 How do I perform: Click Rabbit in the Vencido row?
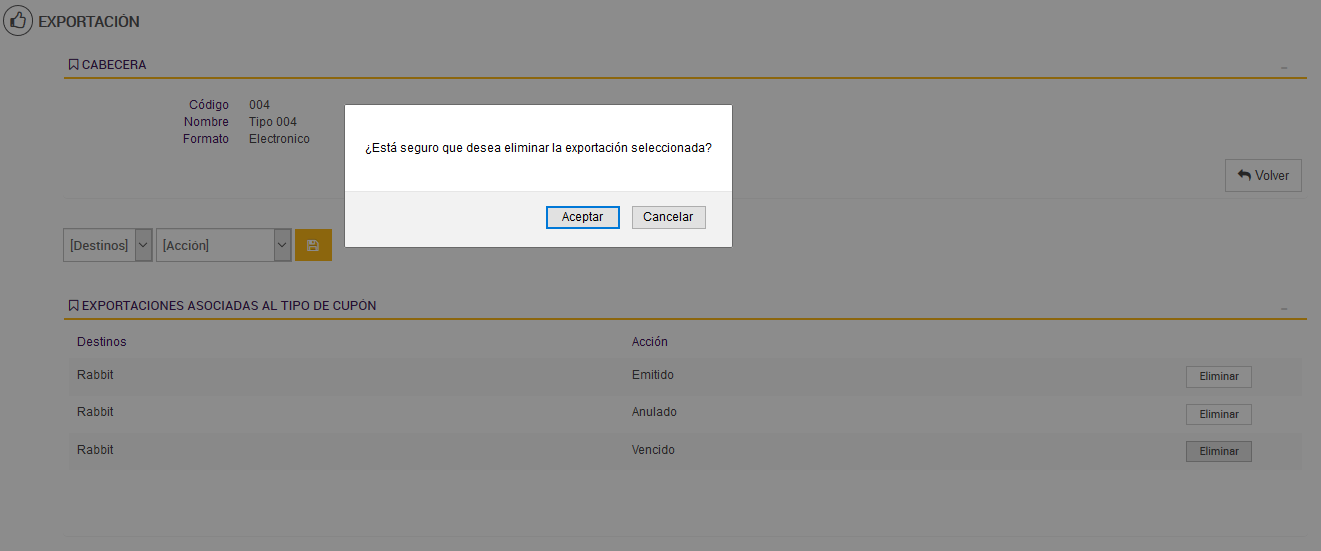click(x=95, y=450)
